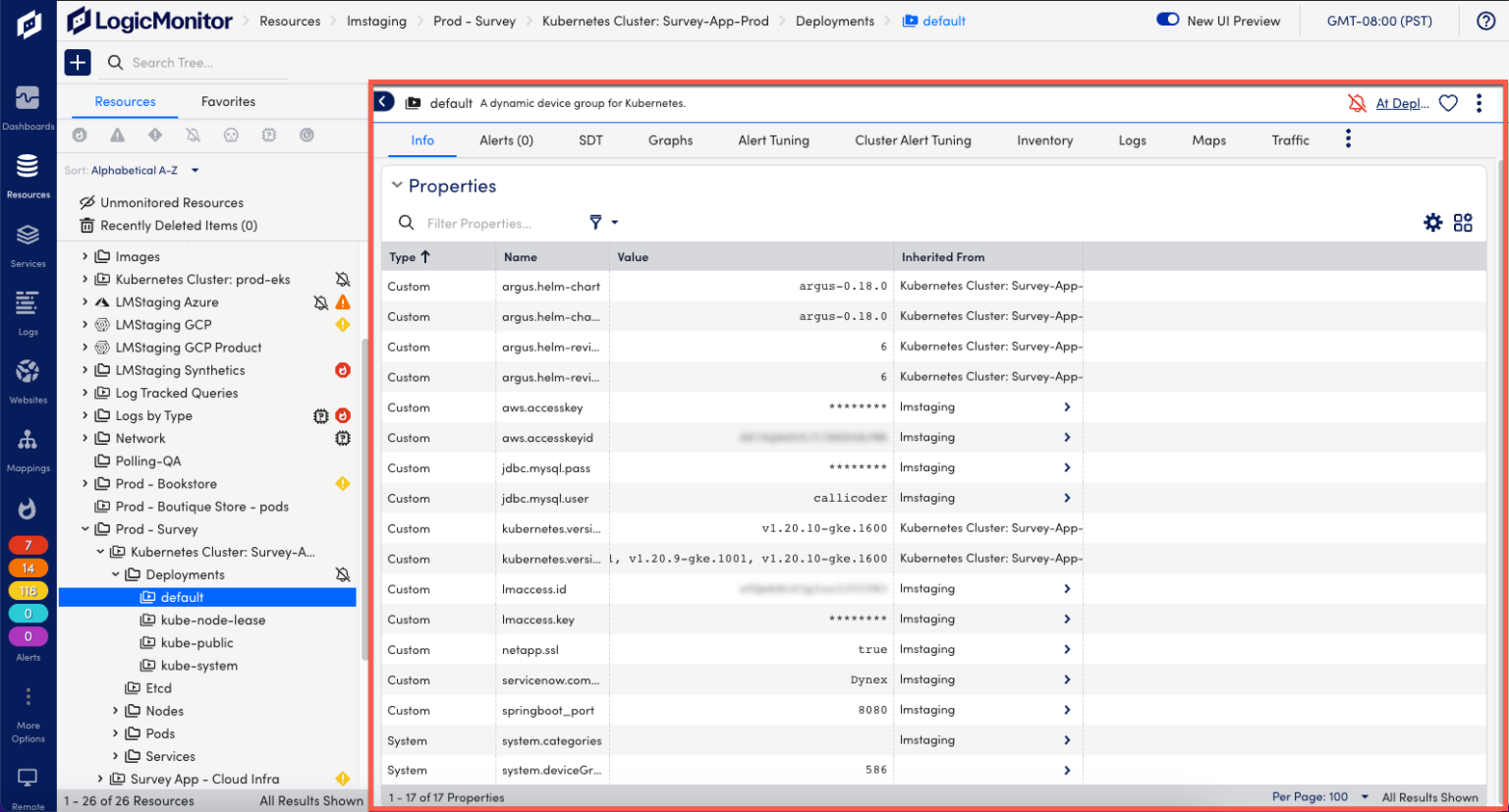Switch properties to card view layout
The image size is (1509, 812).
1463,222
